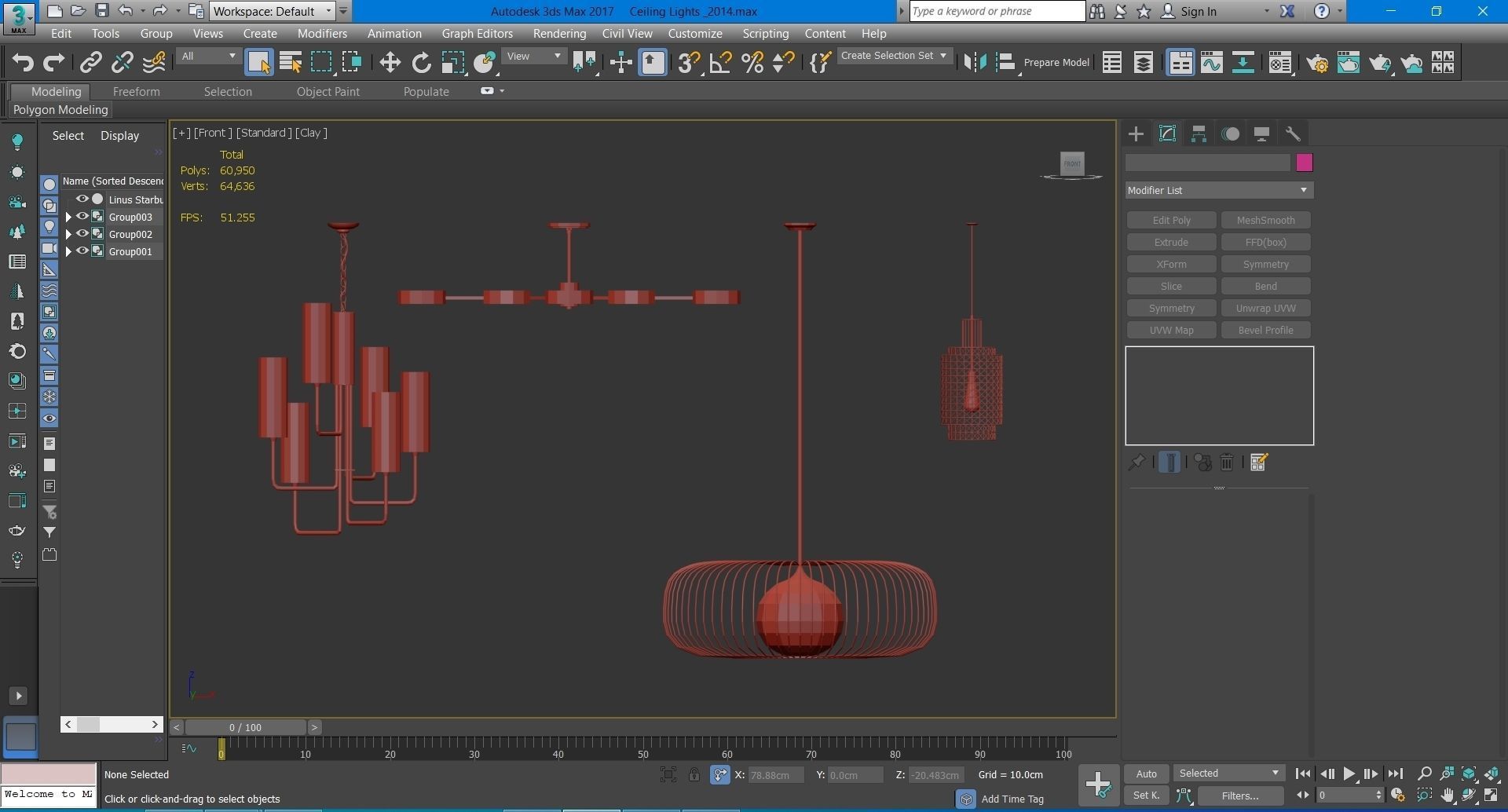Save the file with floppy icon
The height and width of the screenshot is (812, 1508).
(102, 11)
